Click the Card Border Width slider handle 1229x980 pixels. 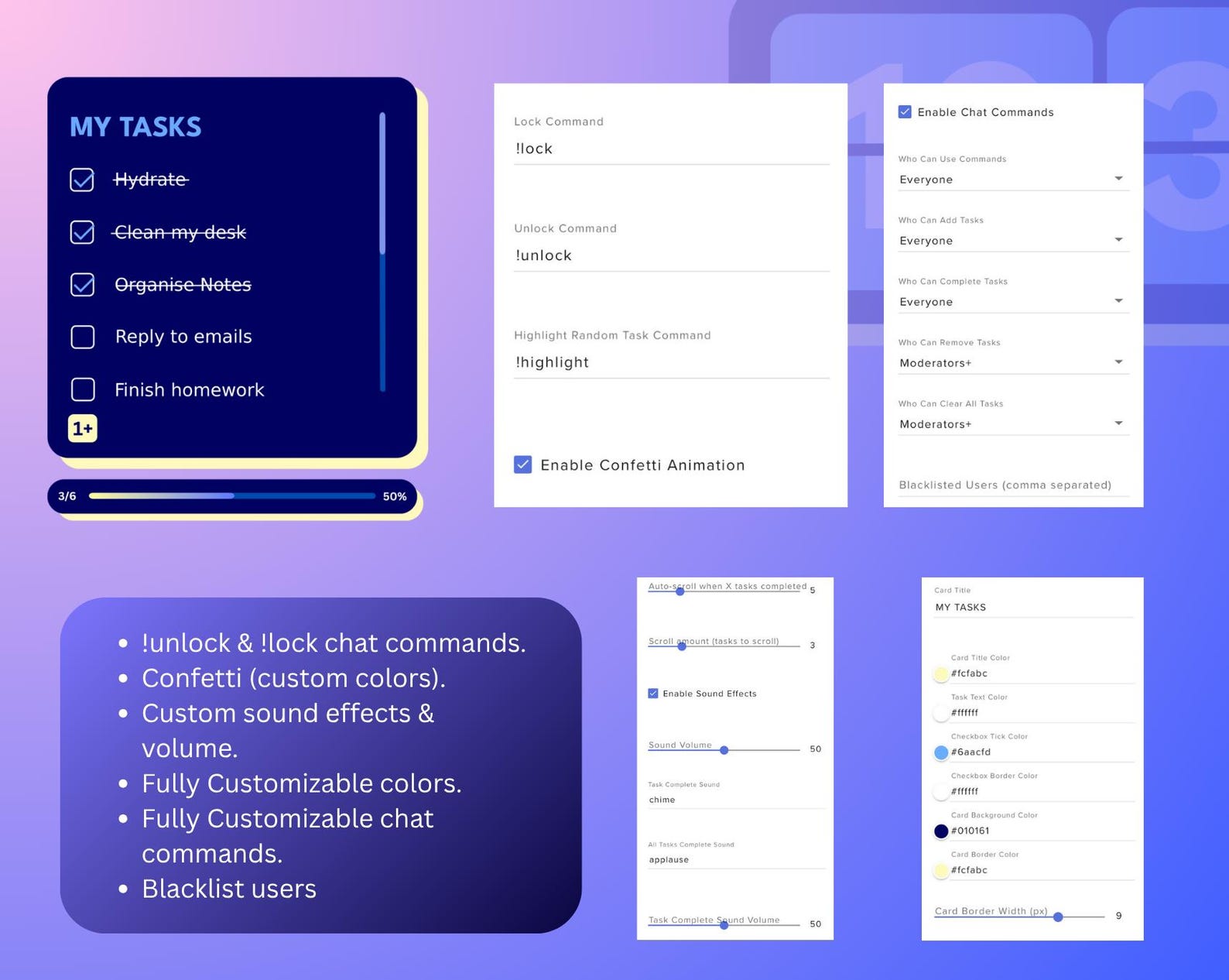point(1058,917)
